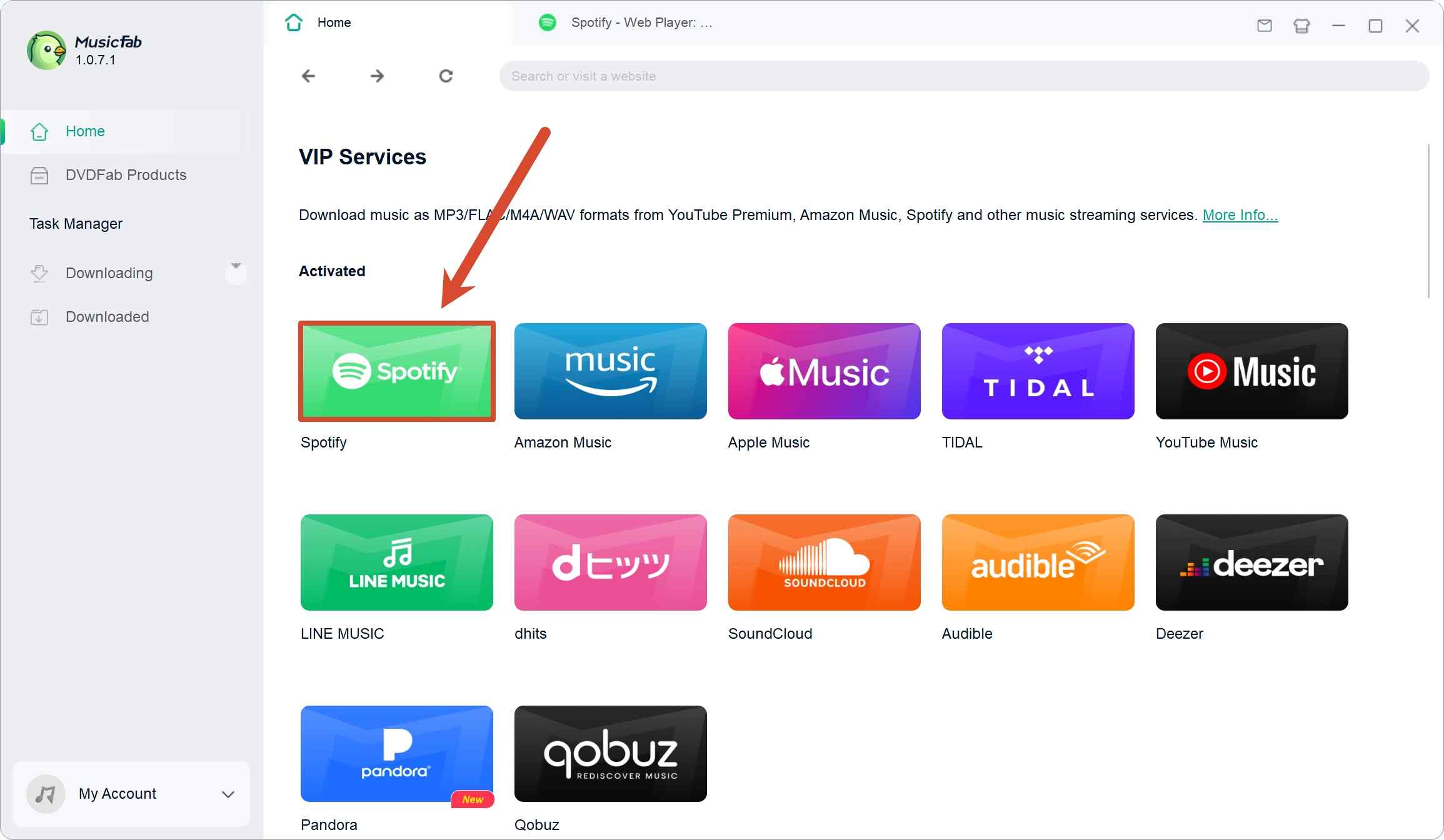1444x840 pixels.
Task: Click the Downloading tray icon
Action: (39, 273)
